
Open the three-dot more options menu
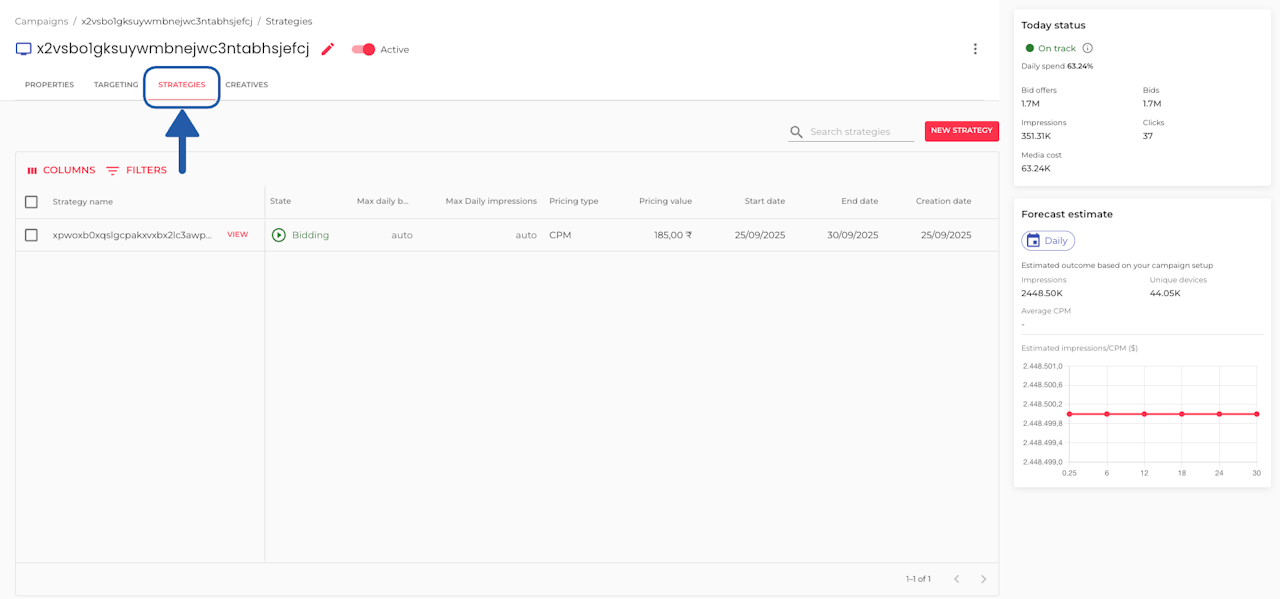tap(975, 49)
